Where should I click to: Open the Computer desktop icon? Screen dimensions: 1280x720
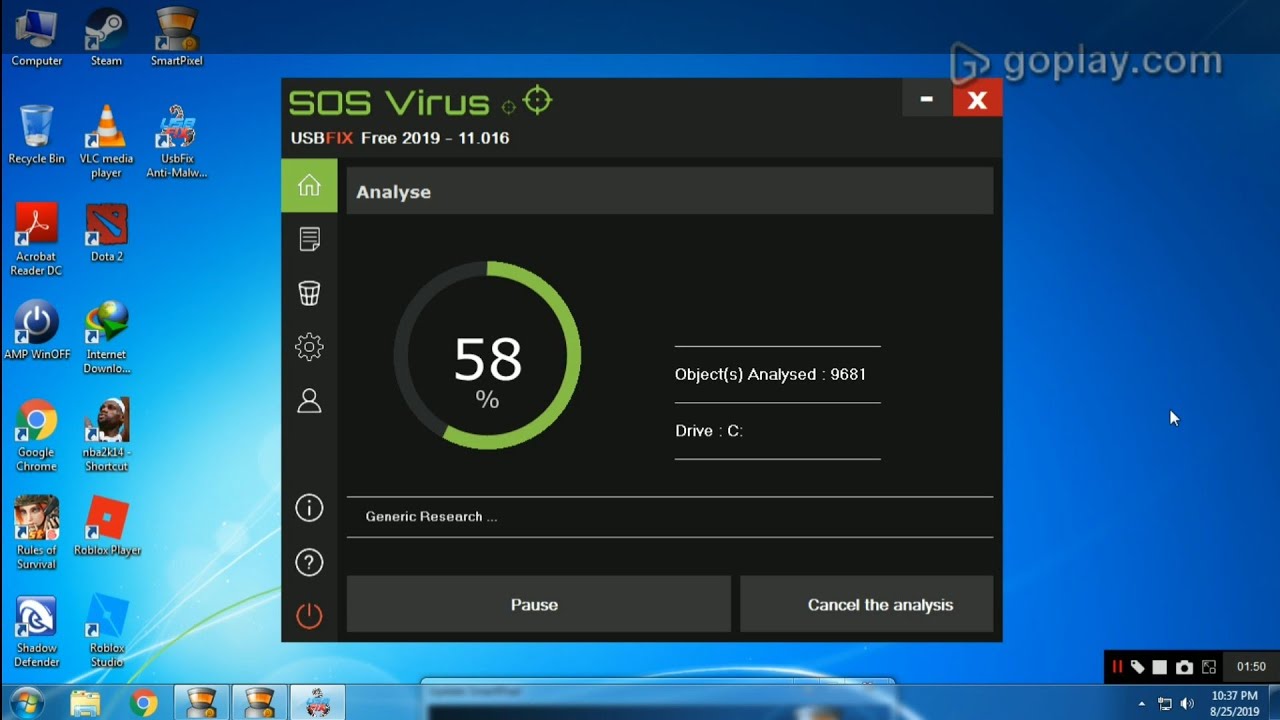click(36, 38)
